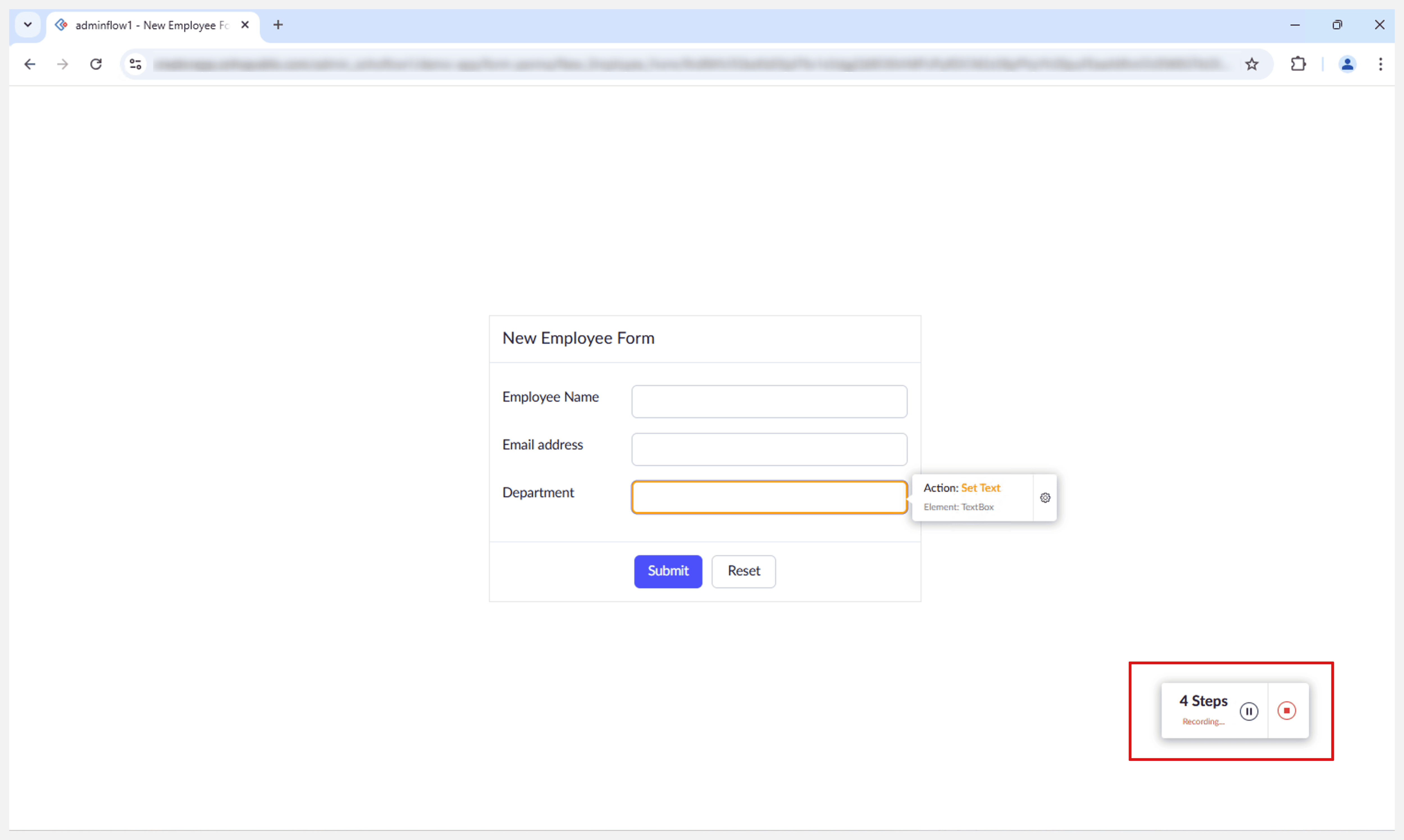Click the Employee Name text field
This screenshot has height=840, width=1404.
tap(769, 402)
